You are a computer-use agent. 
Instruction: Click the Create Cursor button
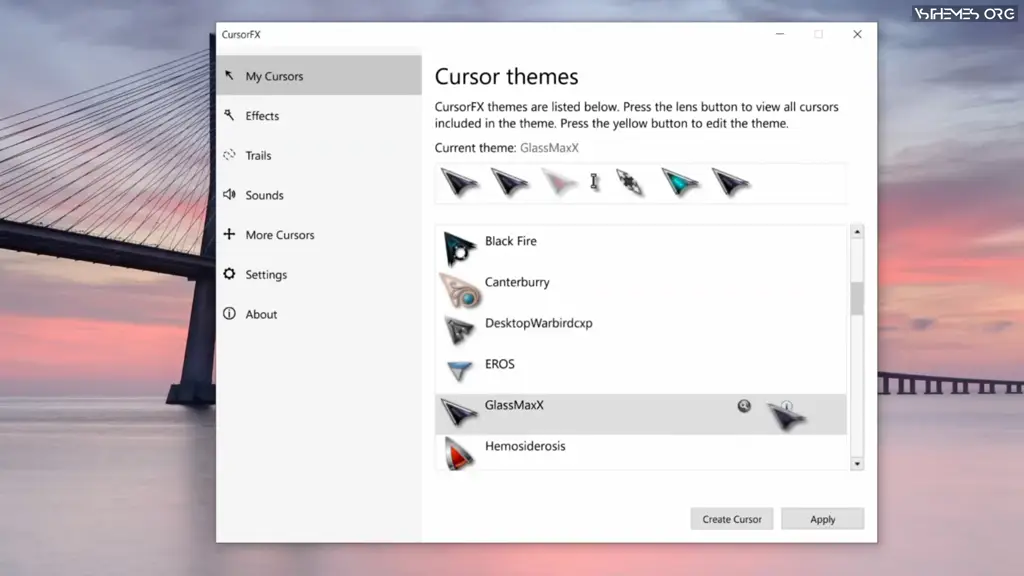[x=731, y=518]
